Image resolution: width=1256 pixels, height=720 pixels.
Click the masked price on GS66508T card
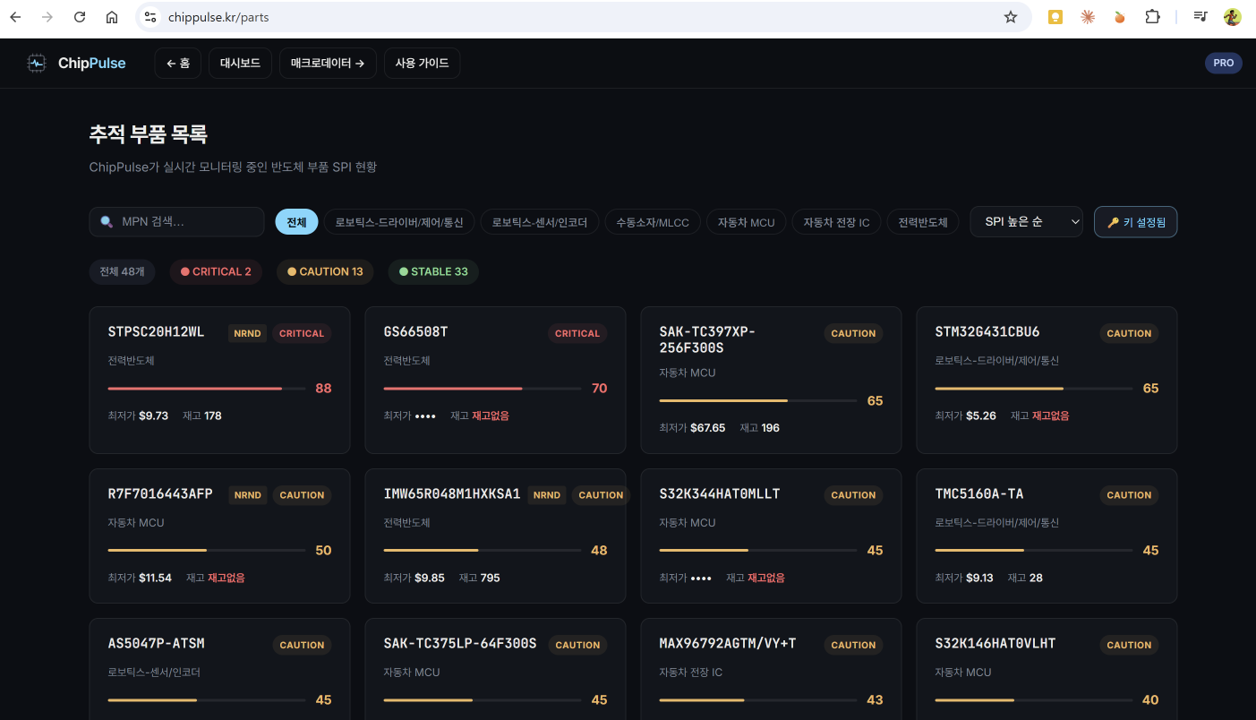[x=425, y=416]
